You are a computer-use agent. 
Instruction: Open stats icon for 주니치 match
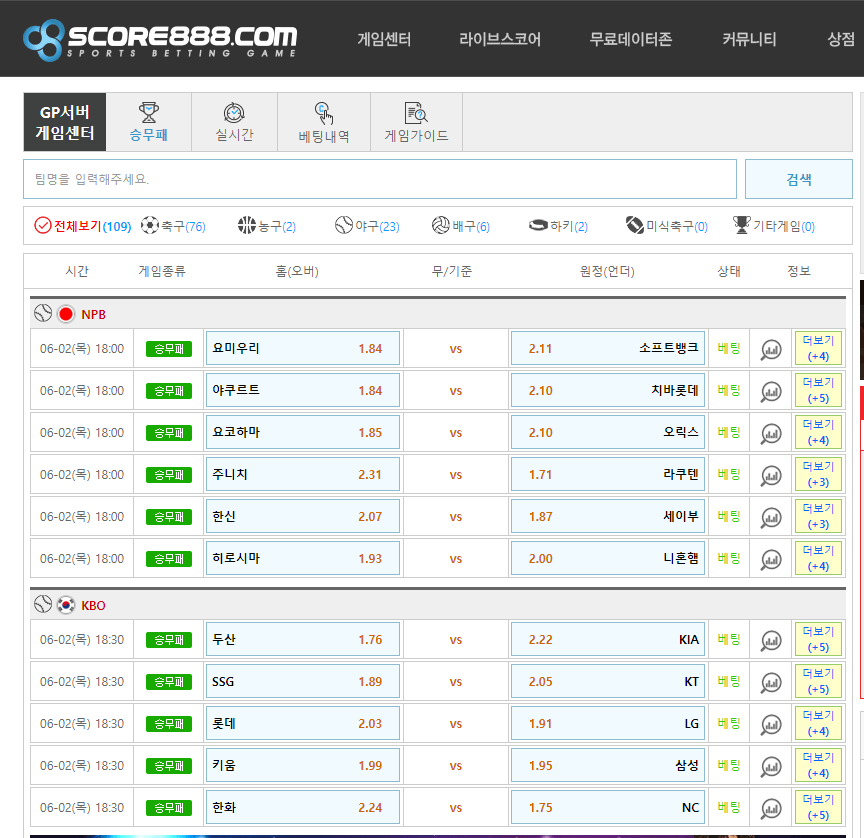click(771, 475)
